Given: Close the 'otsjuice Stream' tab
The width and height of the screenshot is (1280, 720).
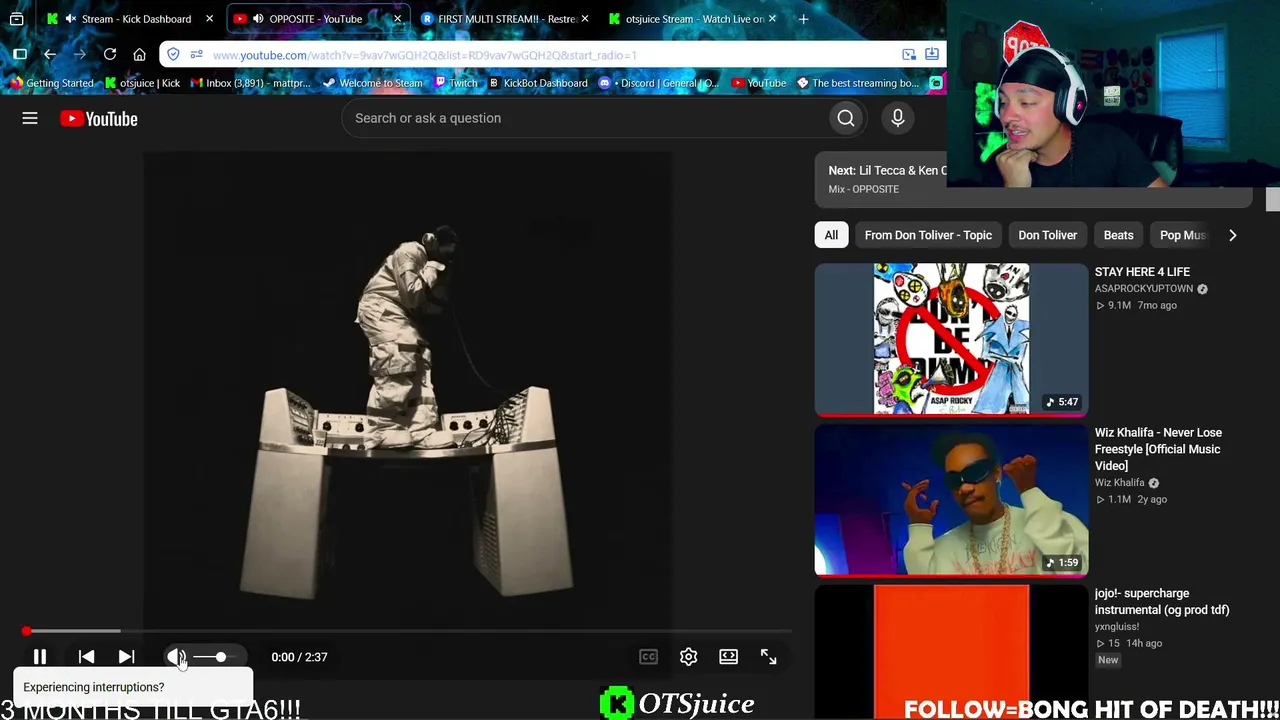Looking at the screenshot, I should click(772, 19).
